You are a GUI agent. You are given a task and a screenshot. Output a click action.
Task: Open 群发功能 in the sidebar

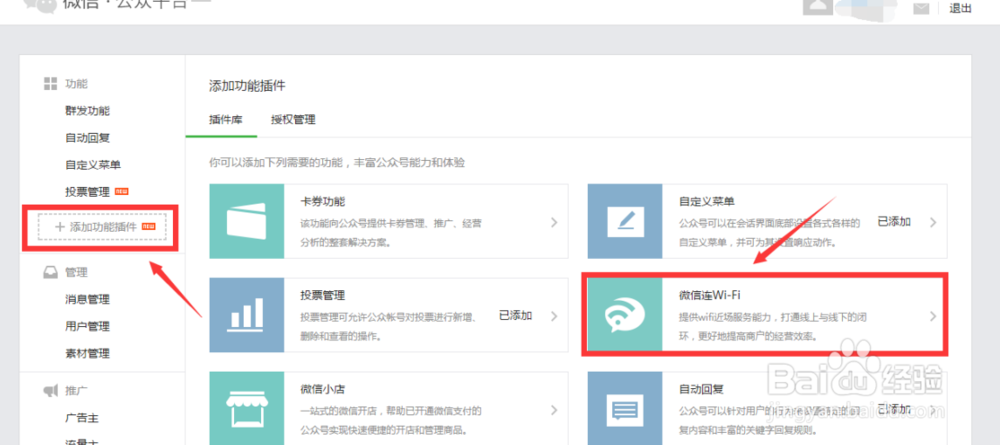pos(87,111)
